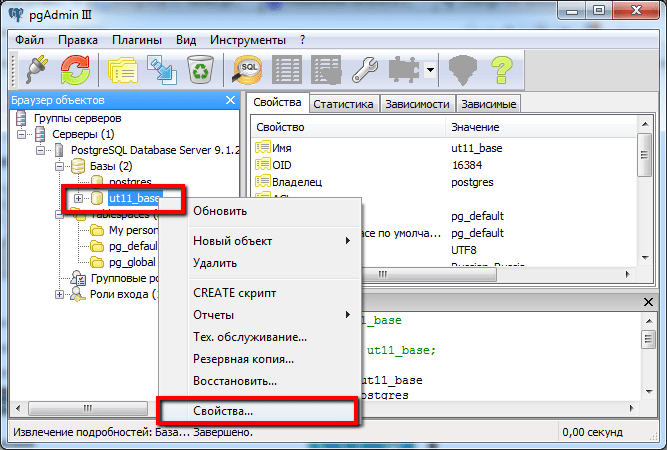Switch to the Зависимости tab

[x=417, y=104]
